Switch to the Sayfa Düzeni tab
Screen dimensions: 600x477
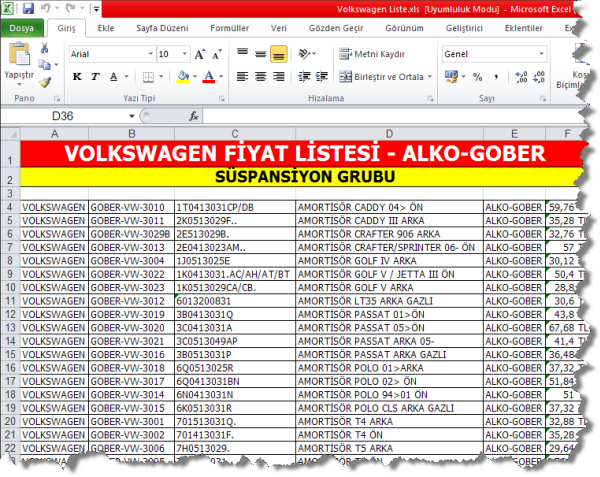pos(162,28)
